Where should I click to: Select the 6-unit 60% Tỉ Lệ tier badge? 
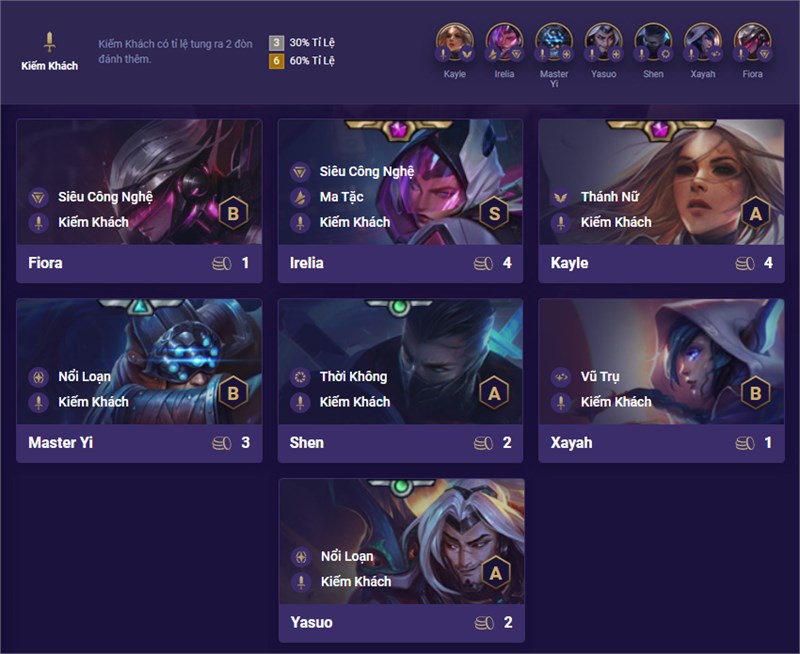tap(276, 61)
